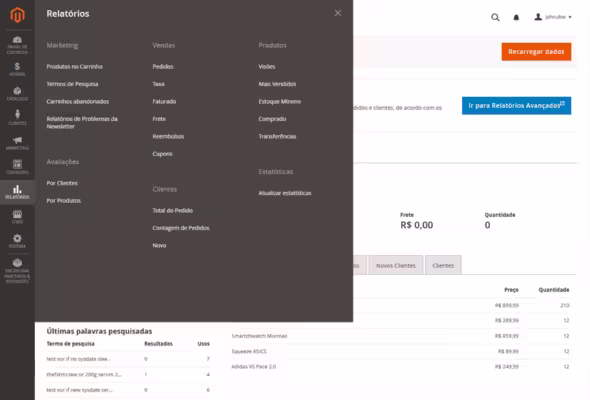The image size is (590, 400).
Task: Open the Frete sales report
Action: coord(159,119)
